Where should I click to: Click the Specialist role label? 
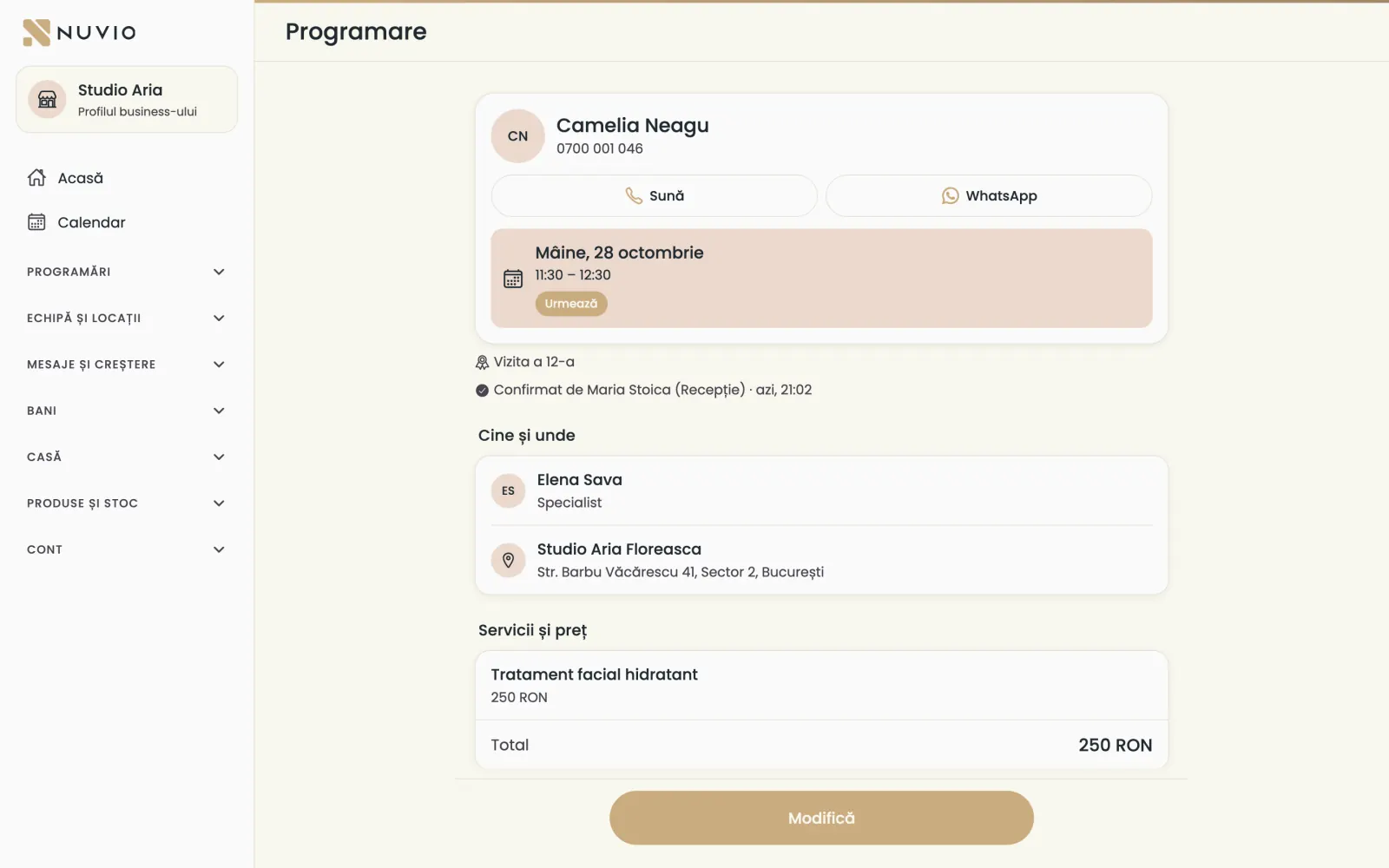click(569, 503)
